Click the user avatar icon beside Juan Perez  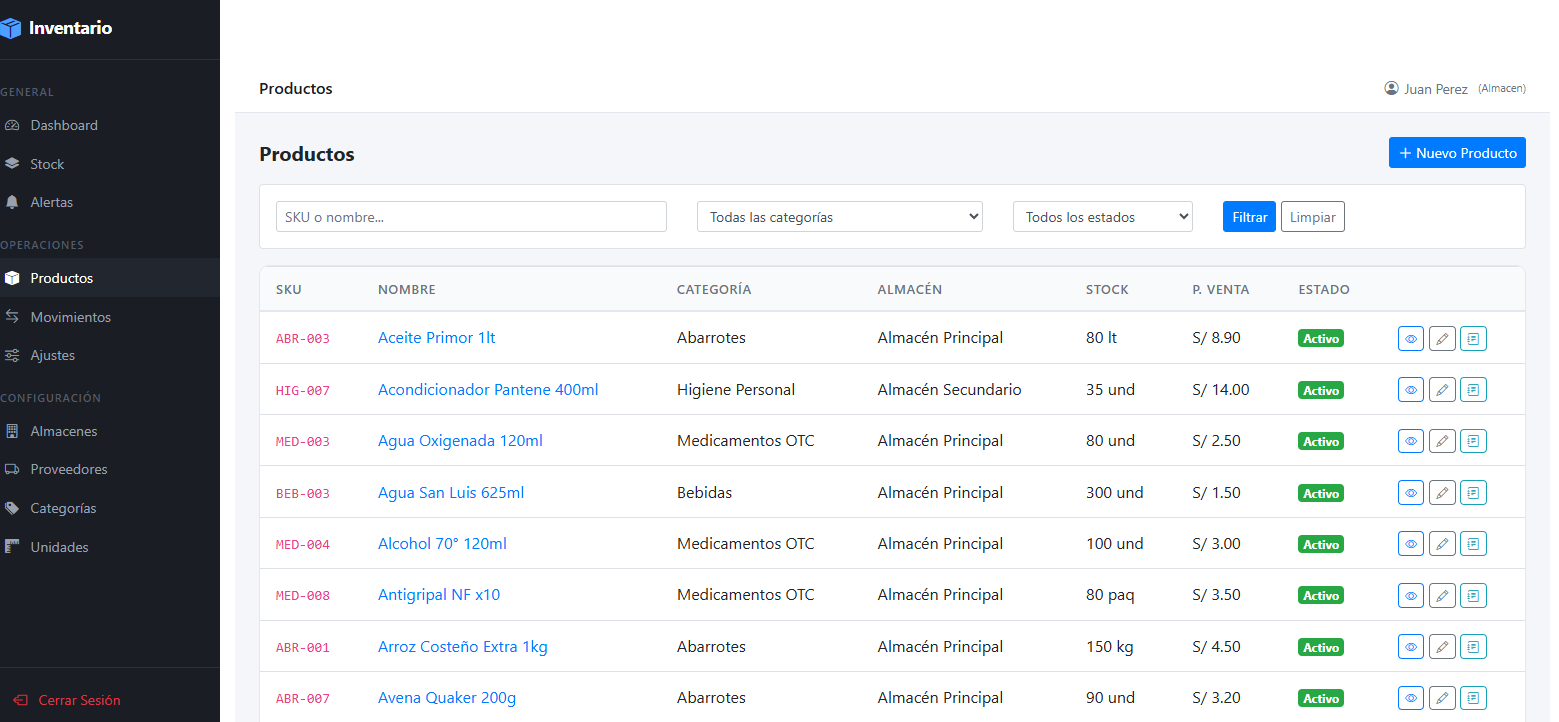[1391, 88]
